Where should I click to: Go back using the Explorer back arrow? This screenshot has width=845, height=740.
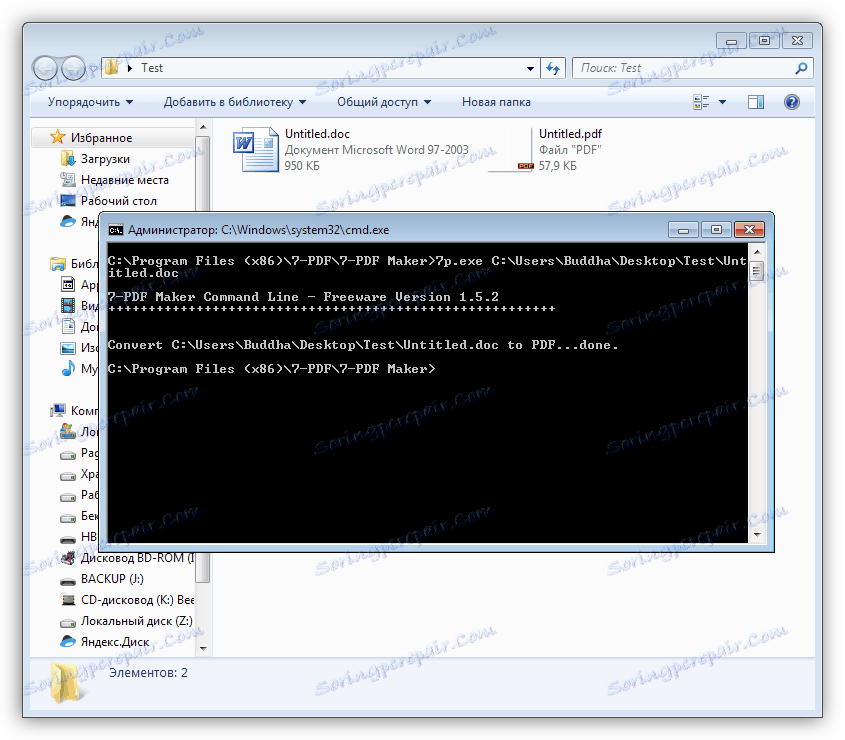(x=45, y=68)
